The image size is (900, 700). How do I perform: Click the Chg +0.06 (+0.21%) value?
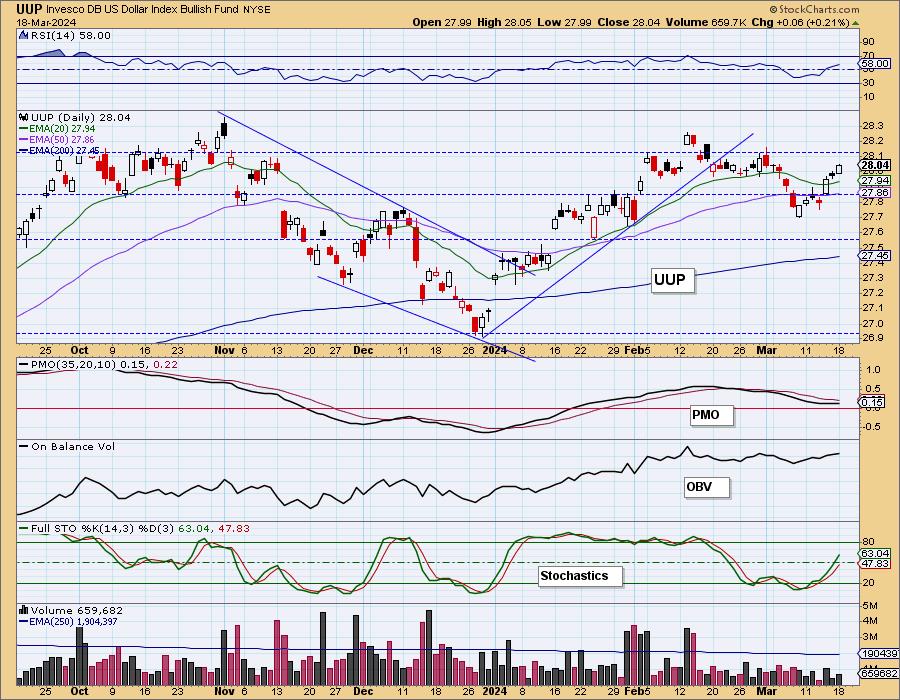[x=800, y=22]
